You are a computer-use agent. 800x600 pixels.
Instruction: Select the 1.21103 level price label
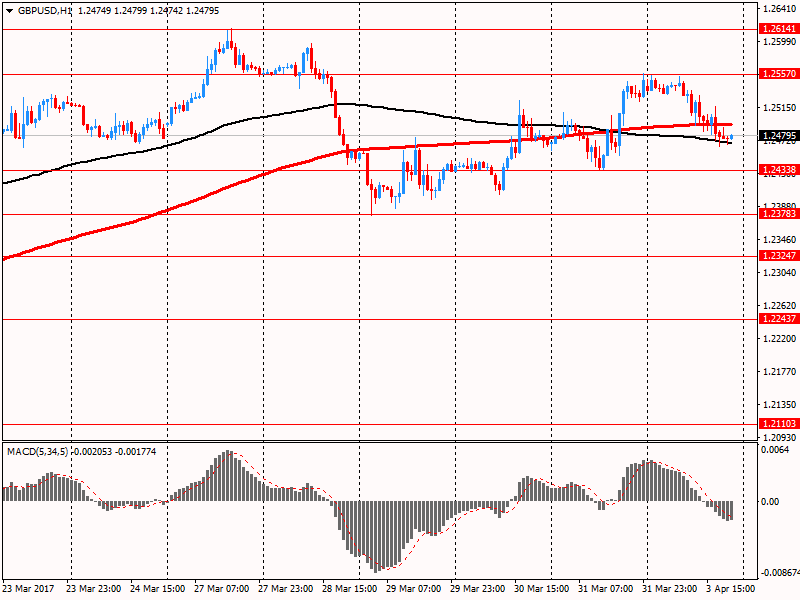click(779, 423)
